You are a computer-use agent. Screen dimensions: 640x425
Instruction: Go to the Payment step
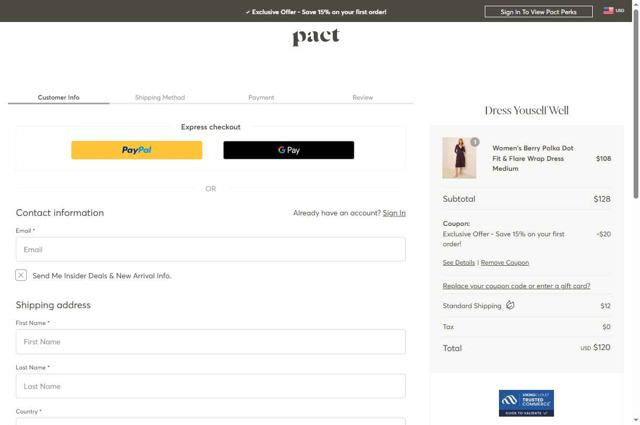tap(261, 97)
